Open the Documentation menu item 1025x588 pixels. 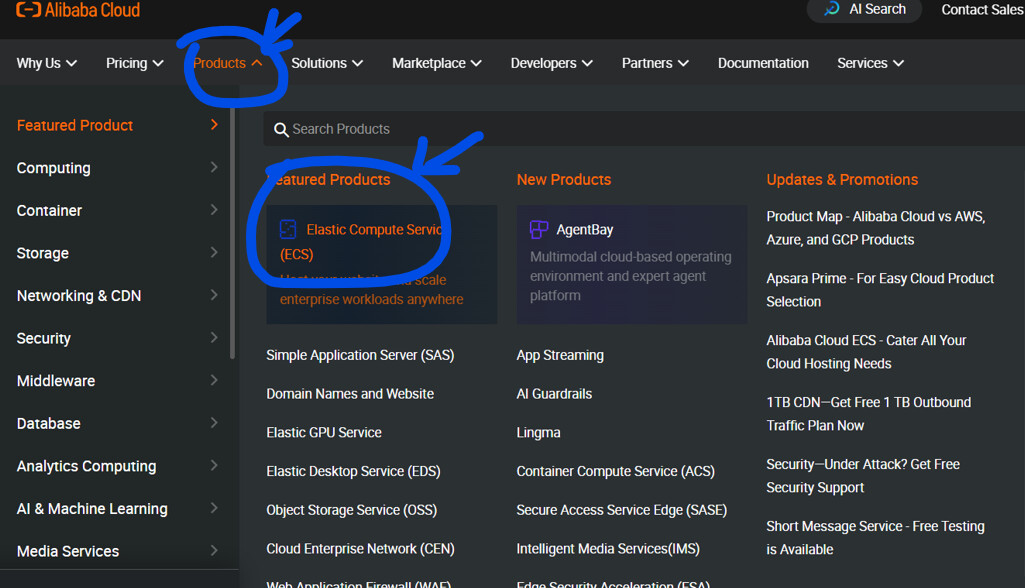click(763, 63)
